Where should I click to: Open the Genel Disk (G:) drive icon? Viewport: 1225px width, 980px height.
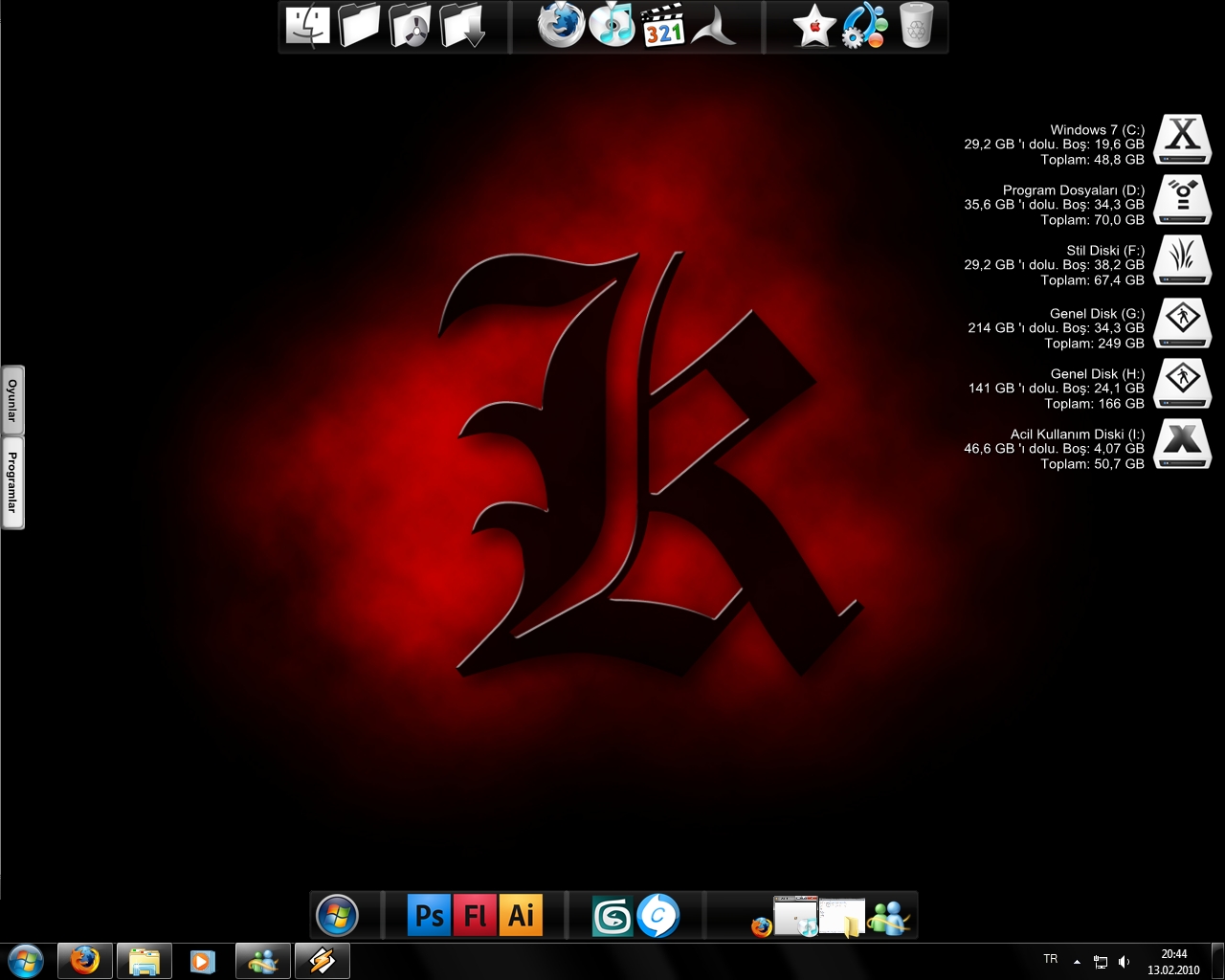pos(1183,323)
